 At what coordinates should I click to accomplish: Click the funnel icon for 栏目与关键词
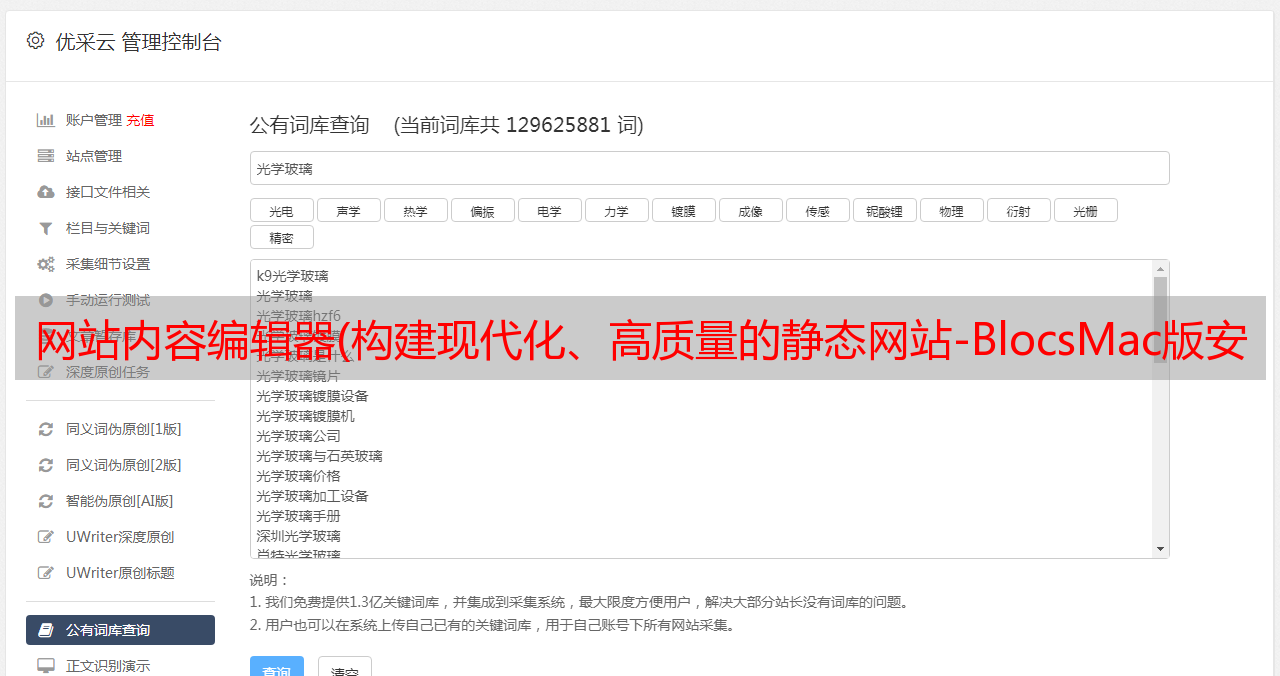tap(46, 228)
